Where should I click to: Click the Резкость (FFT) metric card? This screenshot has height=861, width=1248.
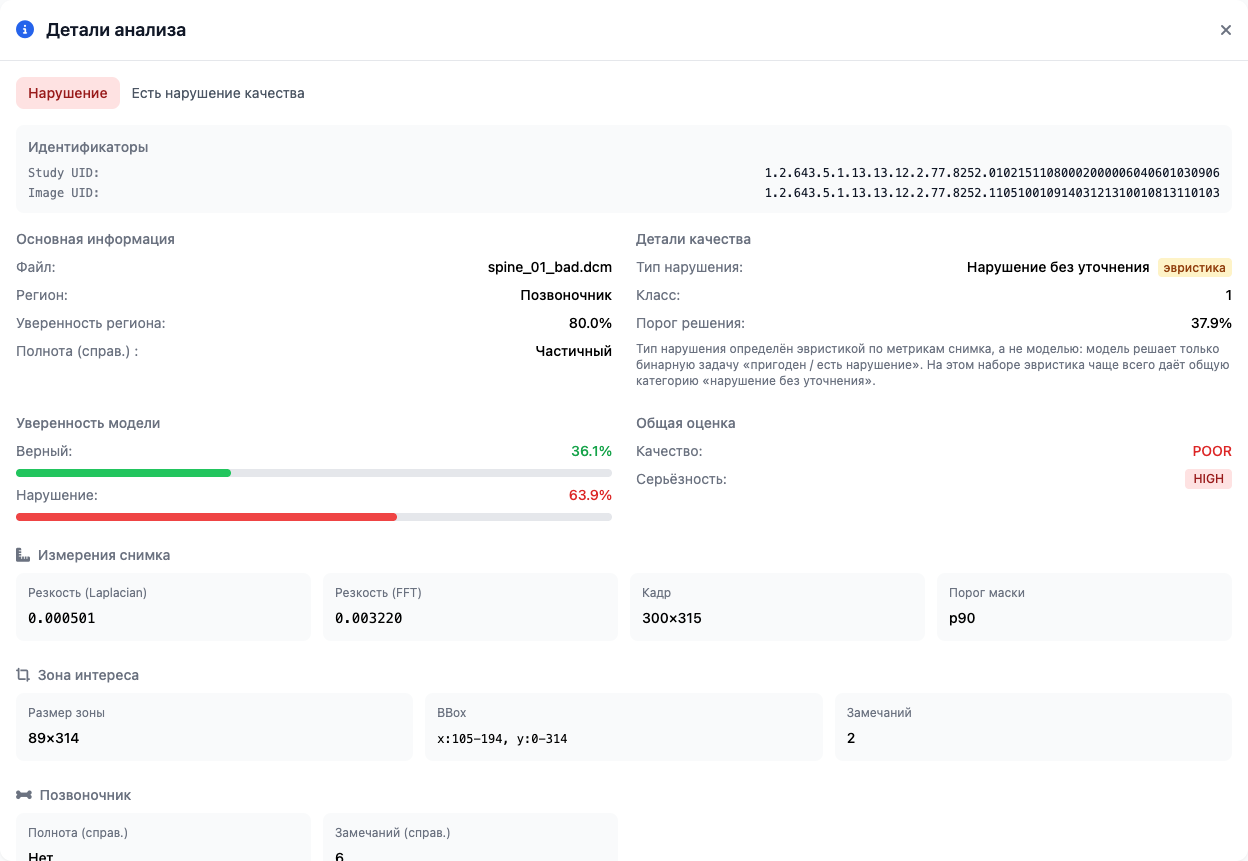(x=470, y=607)
